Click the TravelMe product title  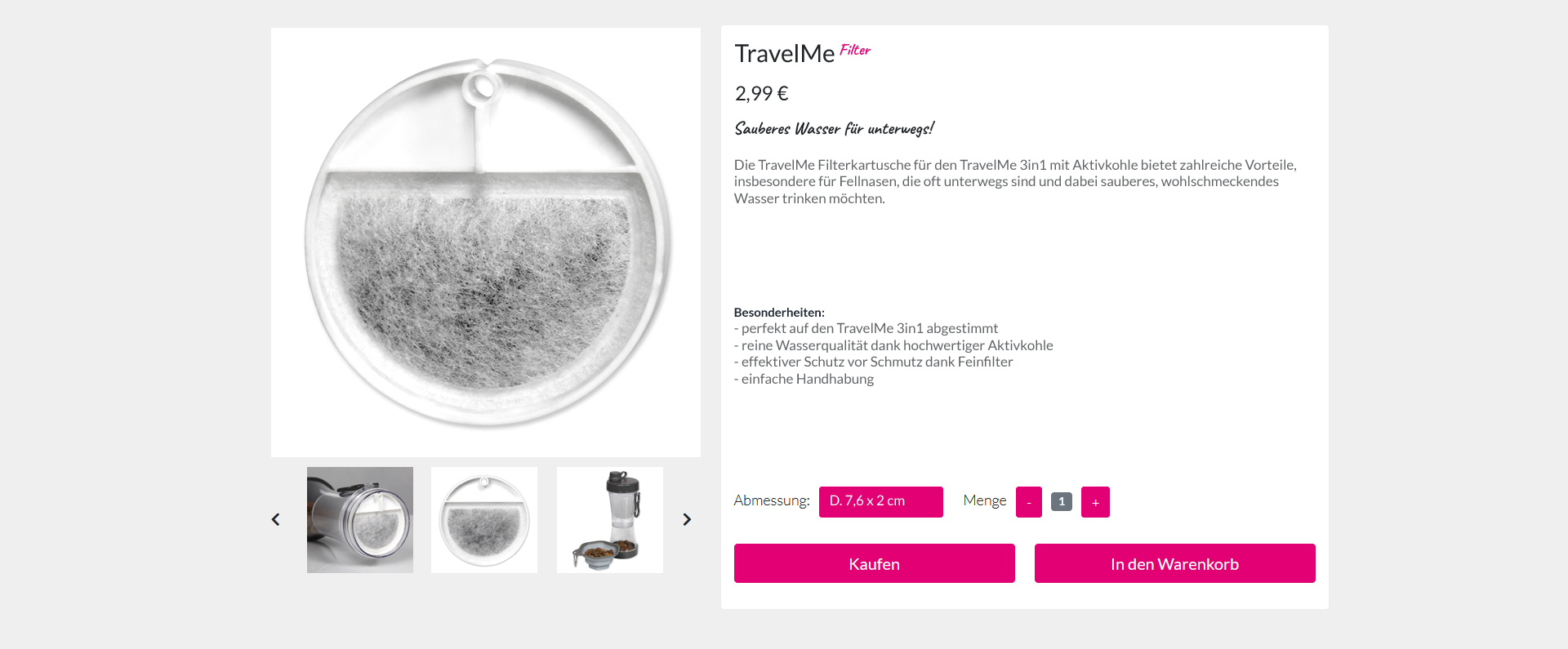tap(784, 54)
